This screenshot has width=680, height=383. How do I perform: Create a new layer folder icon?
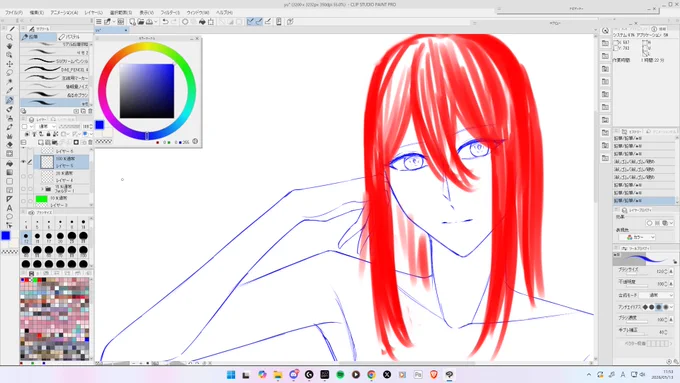click(x=55, y=142)
